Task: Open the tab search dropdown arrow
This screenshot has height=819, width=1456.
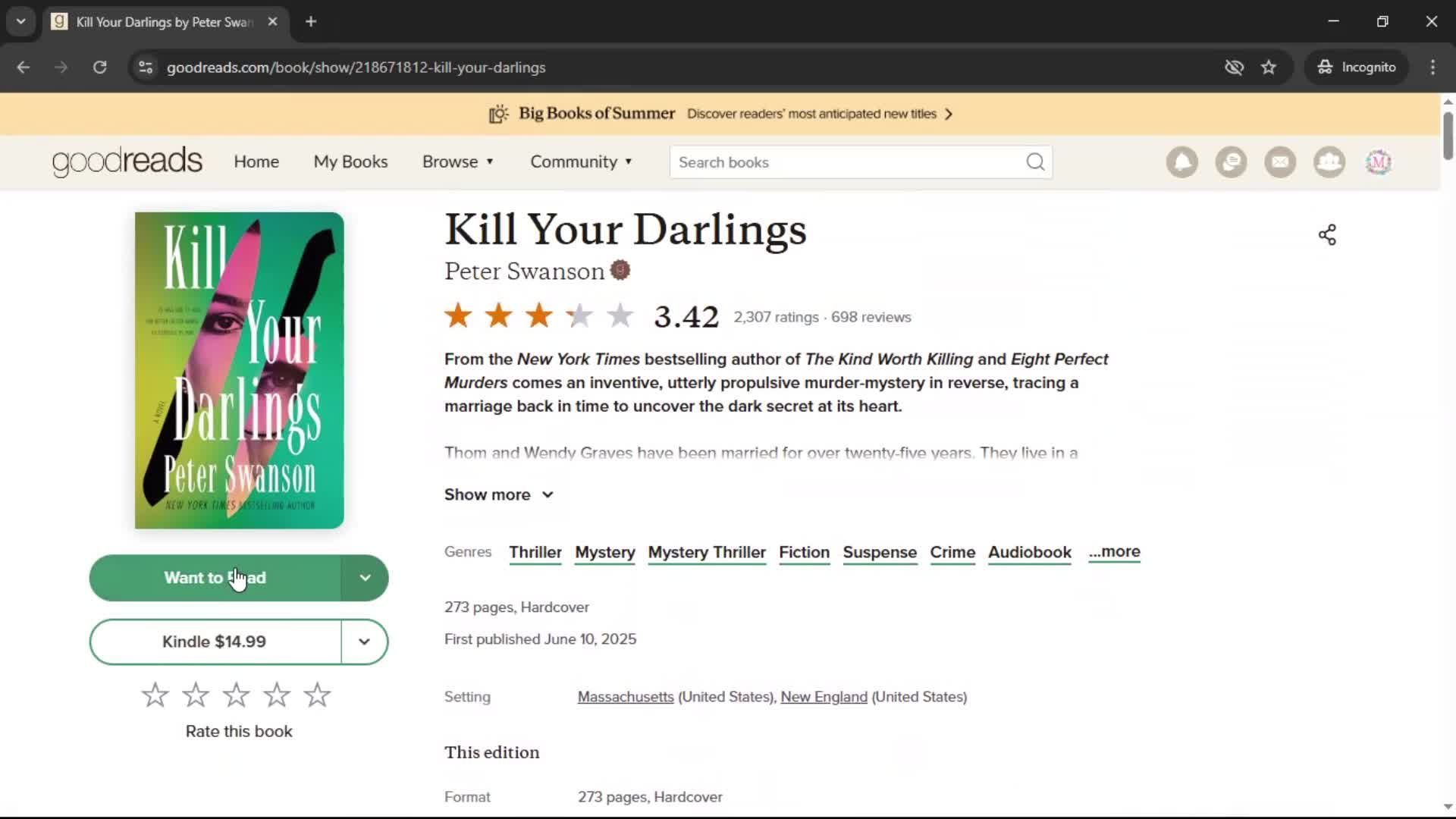Action: 21,22
